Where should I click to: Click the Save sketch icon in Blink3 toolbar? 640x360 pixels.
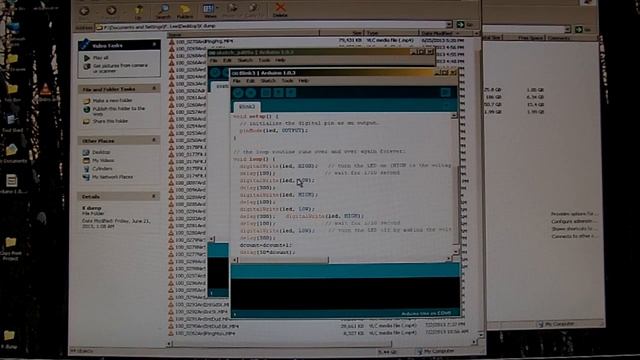tap(291, 93)
